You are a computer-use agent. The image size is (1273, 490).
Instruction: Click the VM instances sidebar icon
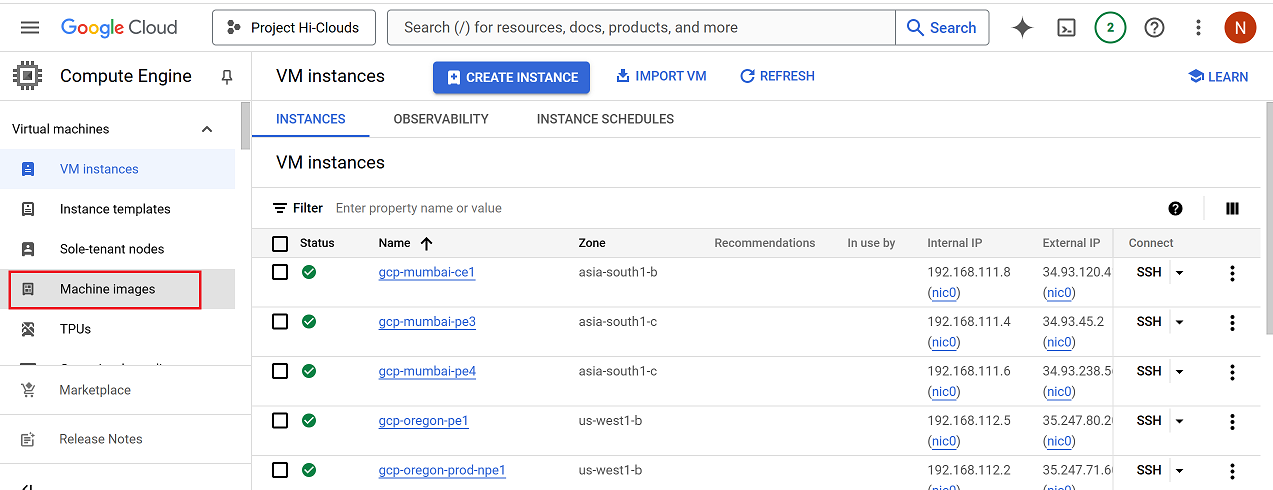(28, 169)
